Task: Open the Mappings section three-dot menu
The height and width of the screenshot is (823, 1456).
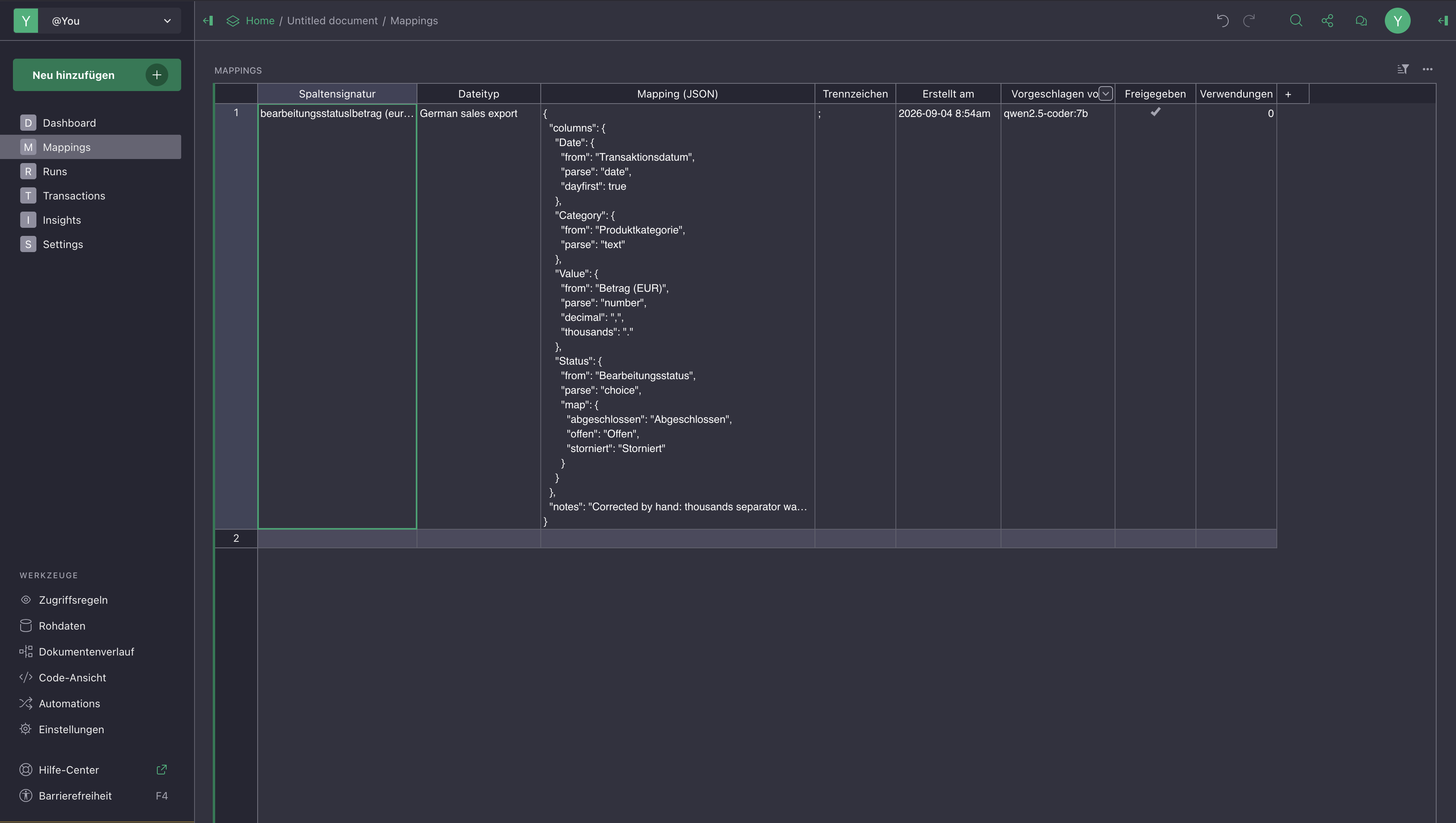Action: (x=1428, y=69)
